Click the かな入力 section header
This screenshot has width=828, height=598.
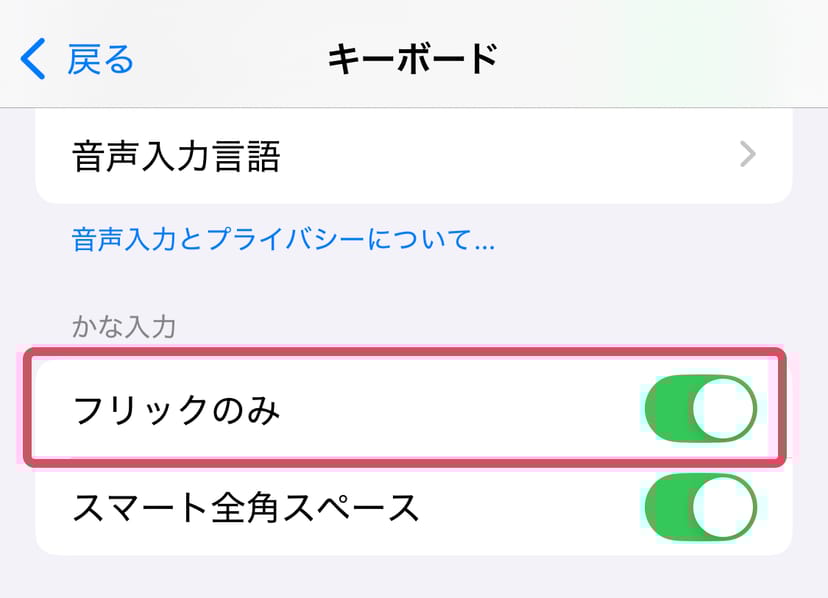(x=123, y=325)
